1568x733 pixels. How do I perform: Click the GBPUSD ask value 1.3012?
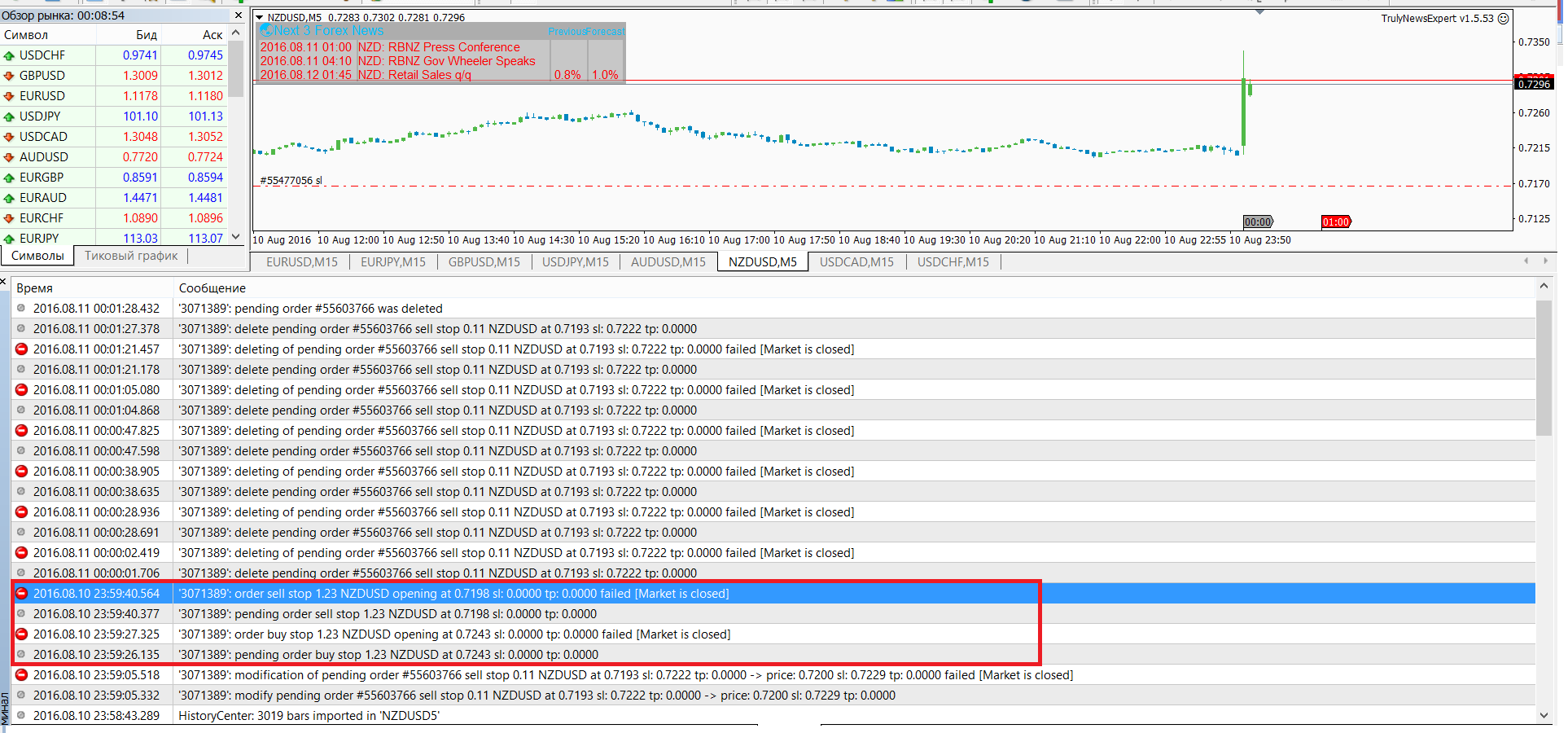(x=205, y=76)
